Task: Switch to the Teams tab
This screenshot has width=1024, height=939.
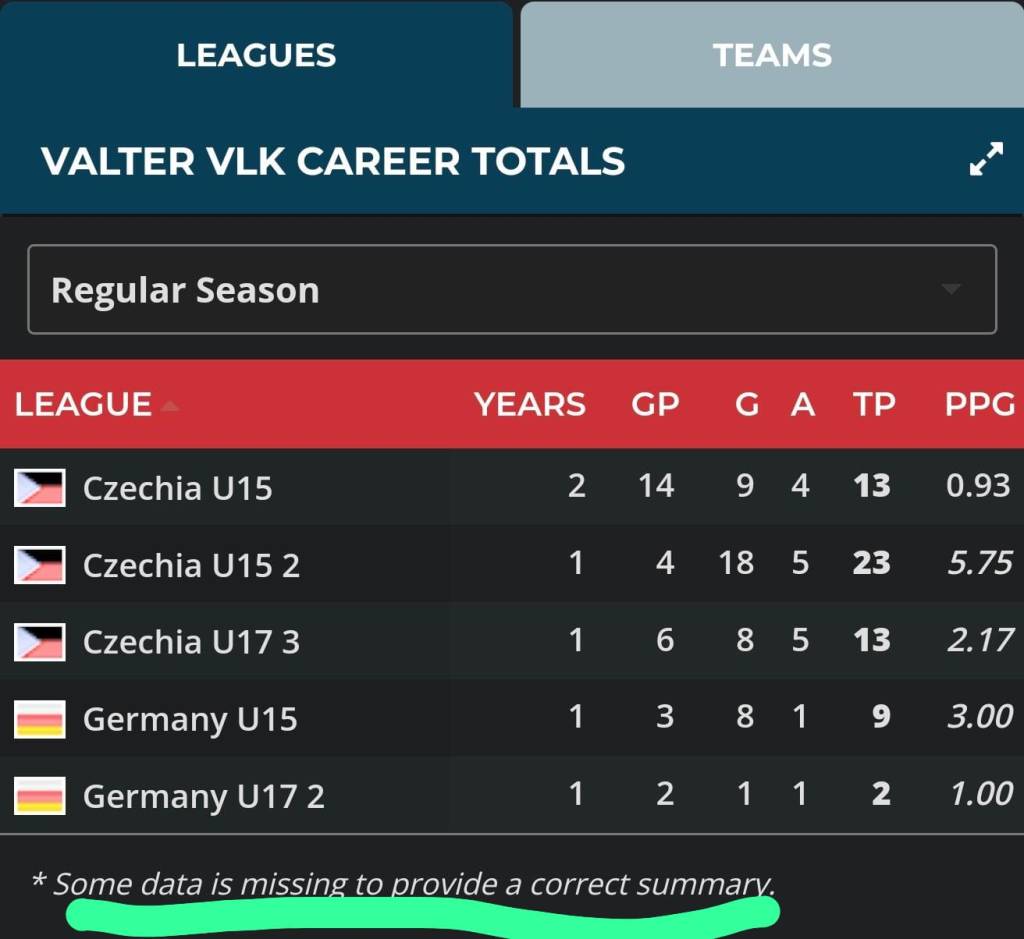Action: click(772, 55)
